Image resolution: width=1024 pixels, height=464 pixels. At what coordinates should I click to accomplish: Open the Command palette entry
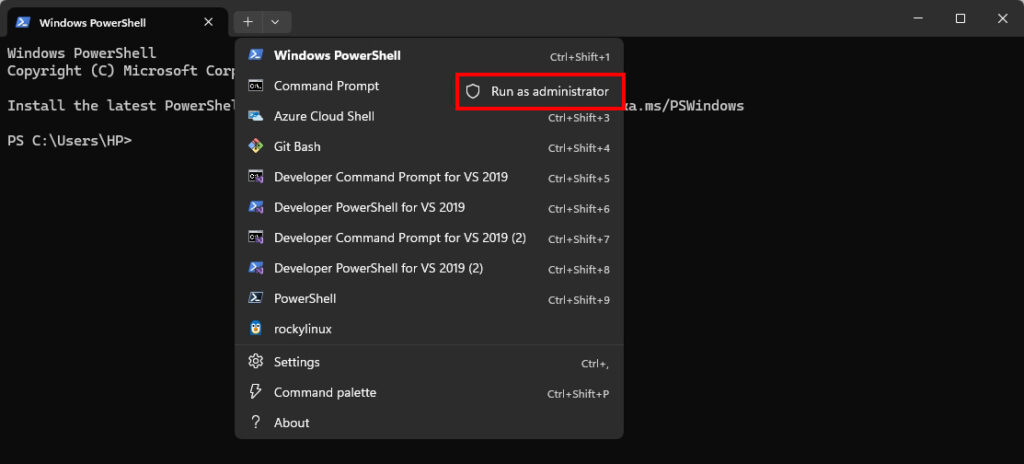429,393
